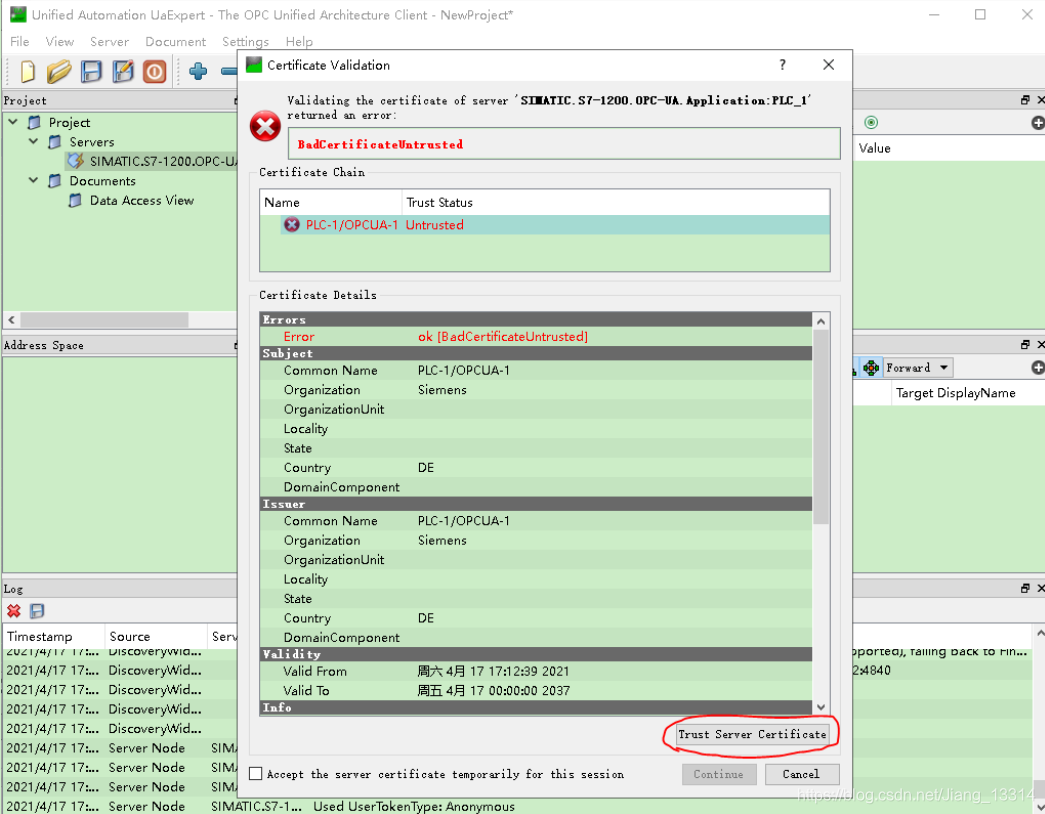
Task: Click the Subject Organization value Siemens
Action: click(x=442, y=390)
